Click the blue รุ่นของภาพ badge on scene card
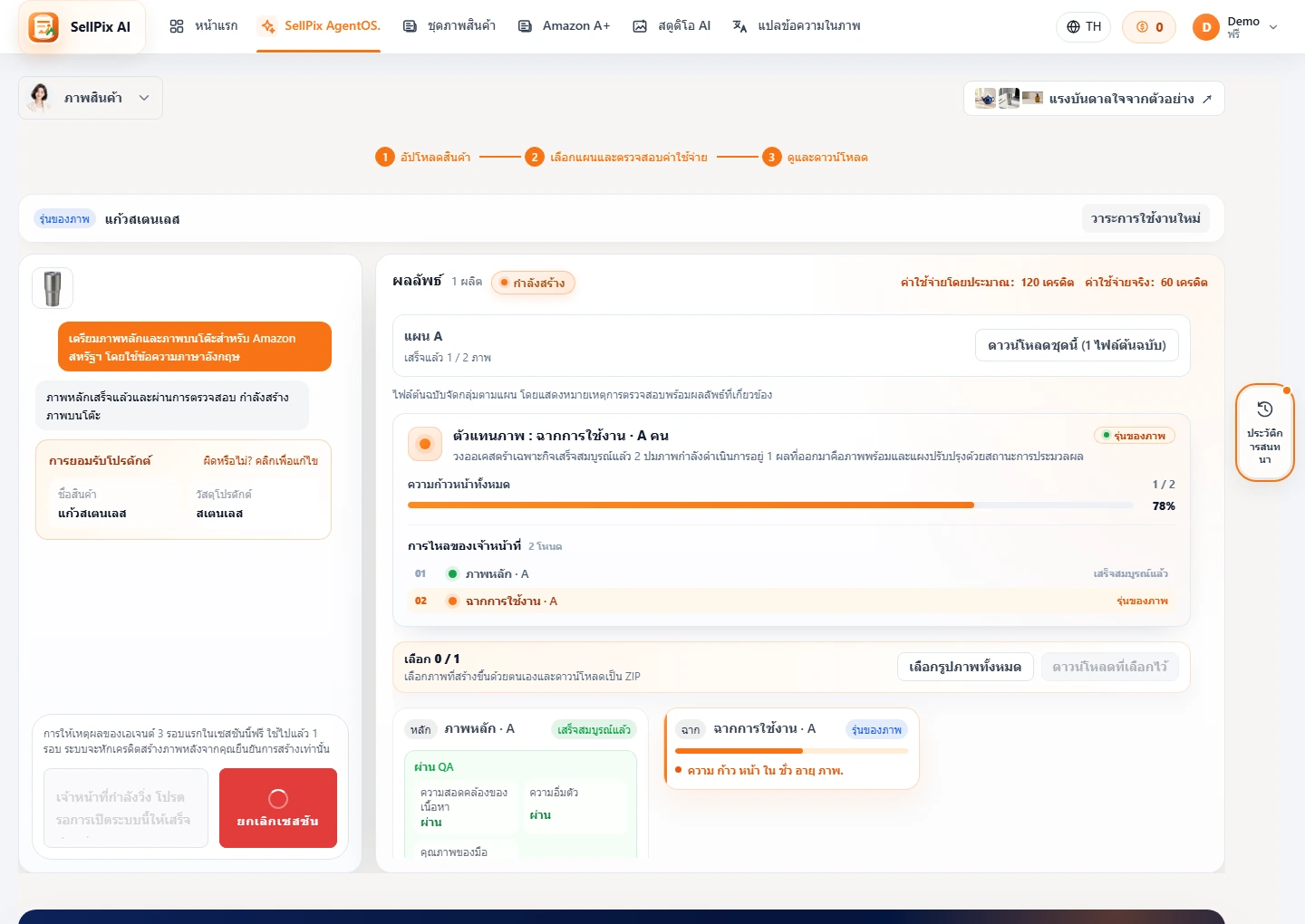Image resolution: width=1305 pixels, height=924 pixels. click(x=876, y=729)
